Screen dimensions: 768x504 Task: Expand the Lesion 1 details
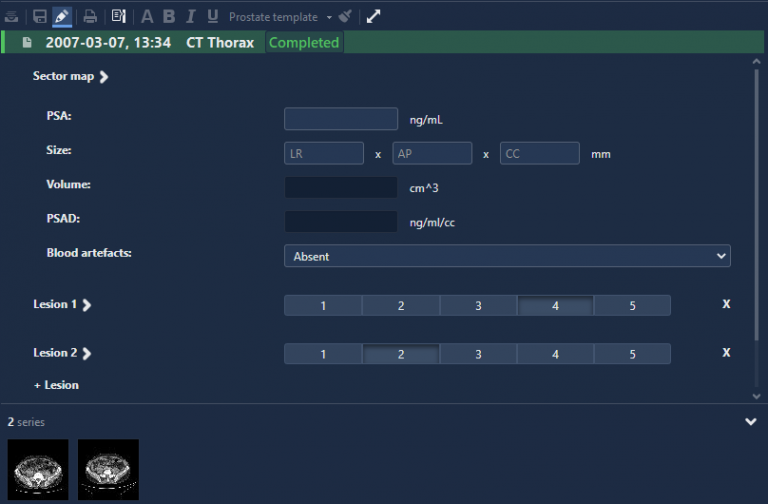click(x=87, y=305)
